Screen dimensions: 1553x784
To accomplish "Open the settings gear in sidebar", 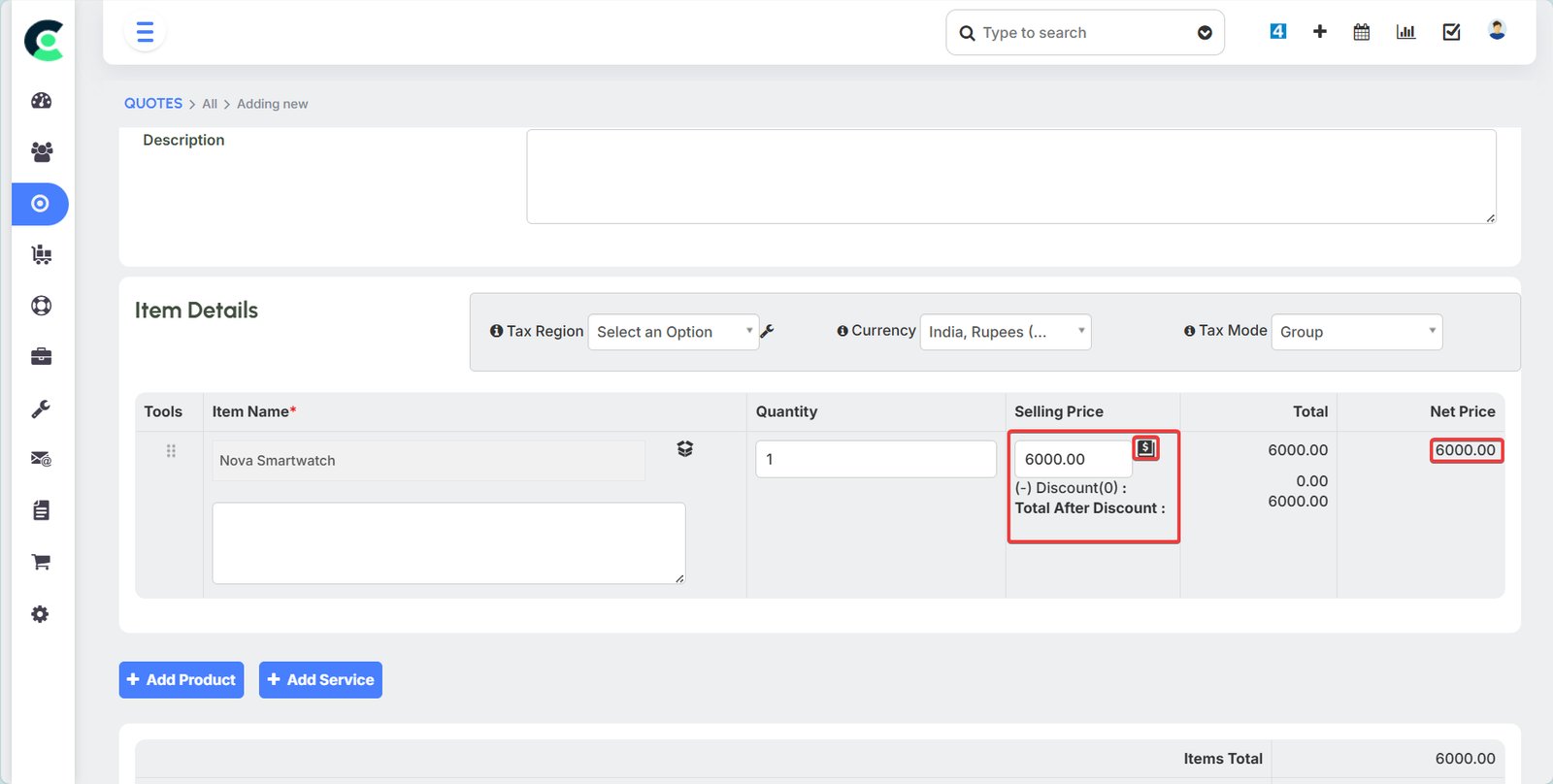I will [41, 614].
